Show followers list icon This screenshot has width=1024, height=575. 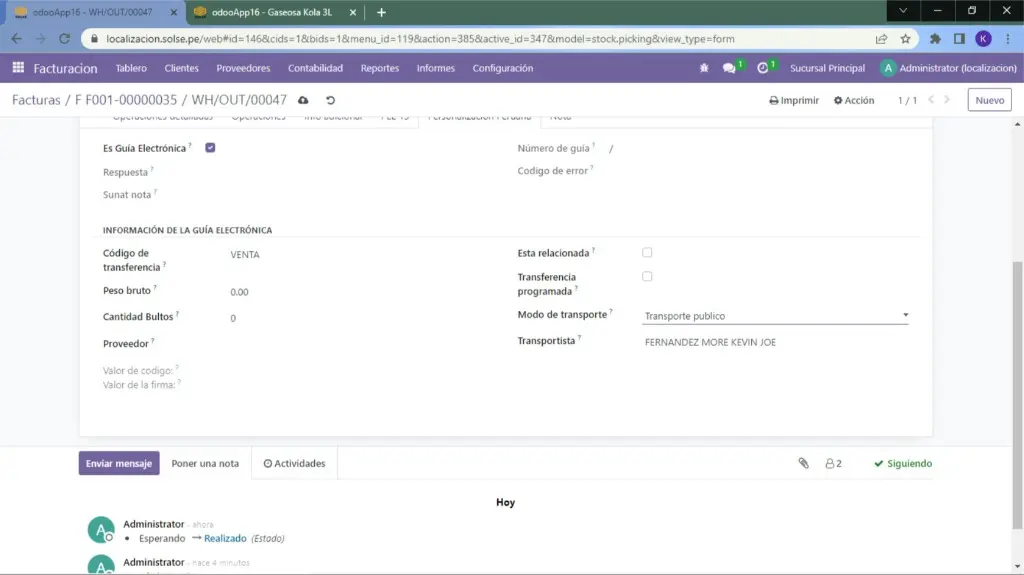point(832,464)
